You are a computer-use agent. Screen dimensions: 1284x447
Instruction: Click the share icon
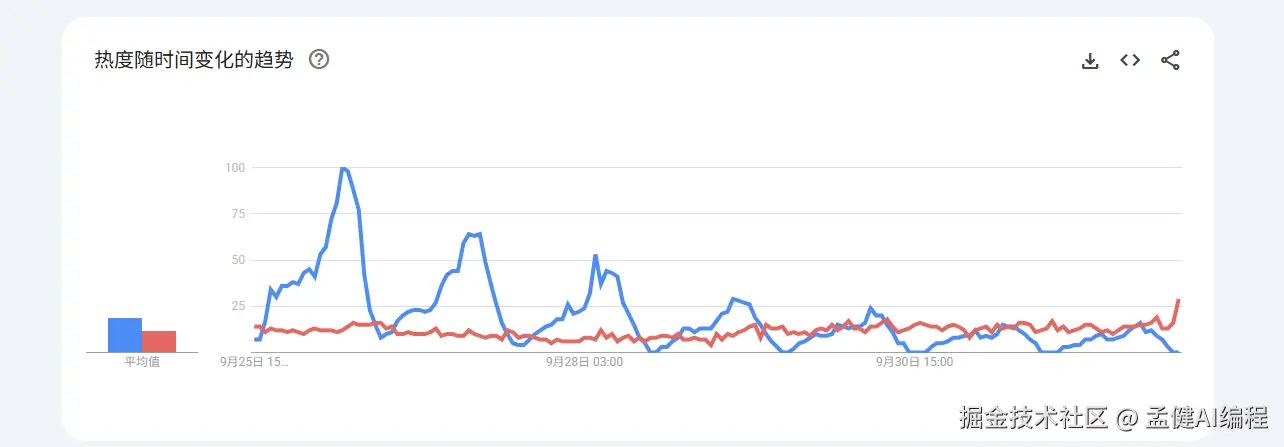(x=1170, y=60)
